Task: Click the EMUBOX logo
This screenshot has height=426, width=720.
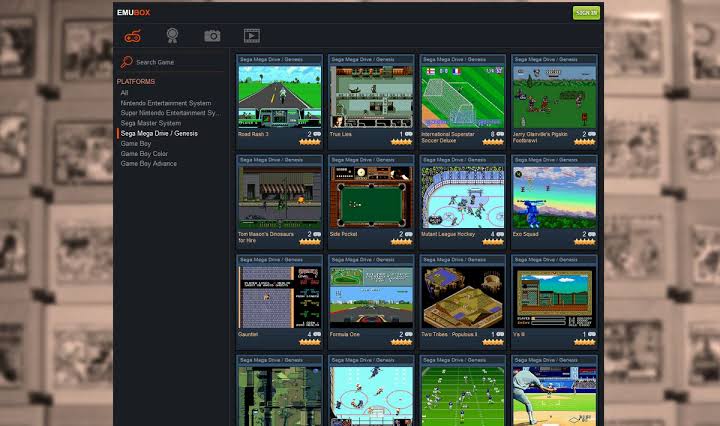Action: tap(133, 12)
